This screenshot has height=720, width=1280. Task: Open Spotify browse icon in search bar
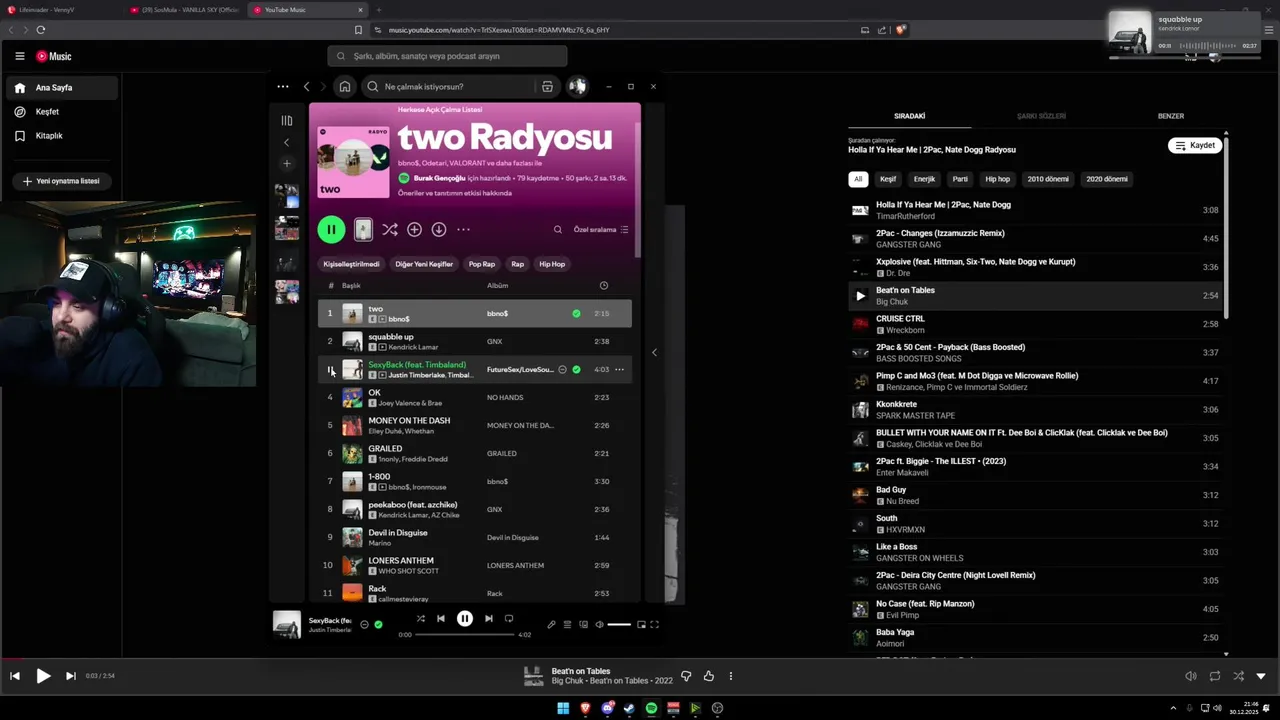coord(547,86)
